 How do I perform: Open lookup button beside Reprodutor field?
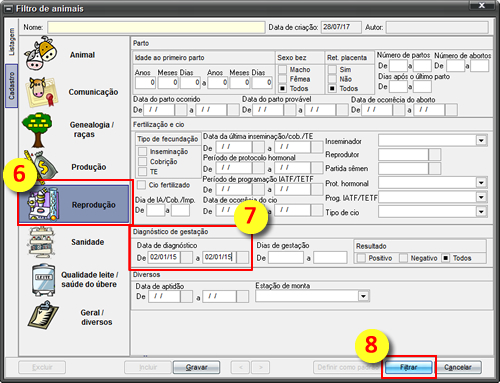[435, 155]
